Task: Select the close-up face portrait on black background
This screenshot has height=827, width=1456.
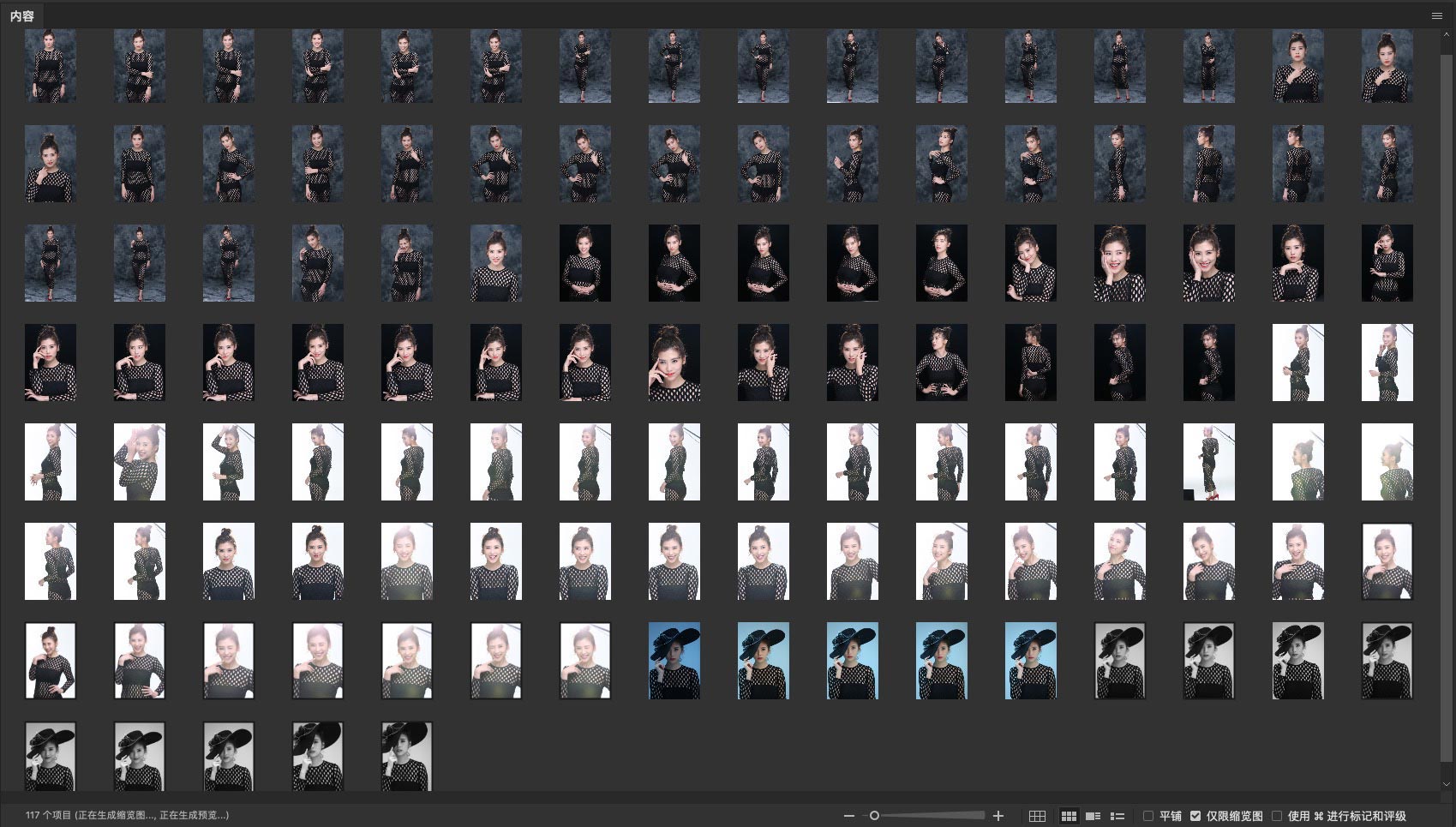Action: pyautogui.click(x=674, y=363)
